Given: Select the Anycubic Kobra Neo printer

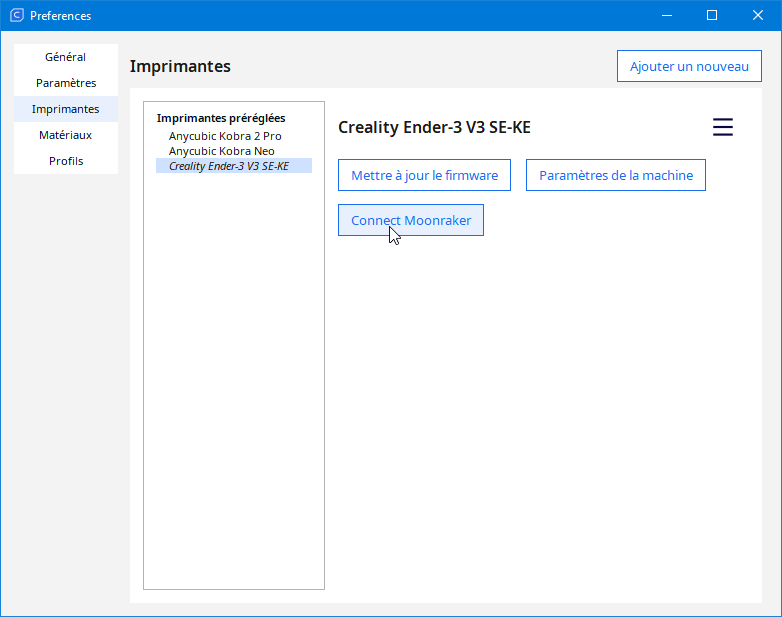Looking at the screenshot, I should 234,151.
